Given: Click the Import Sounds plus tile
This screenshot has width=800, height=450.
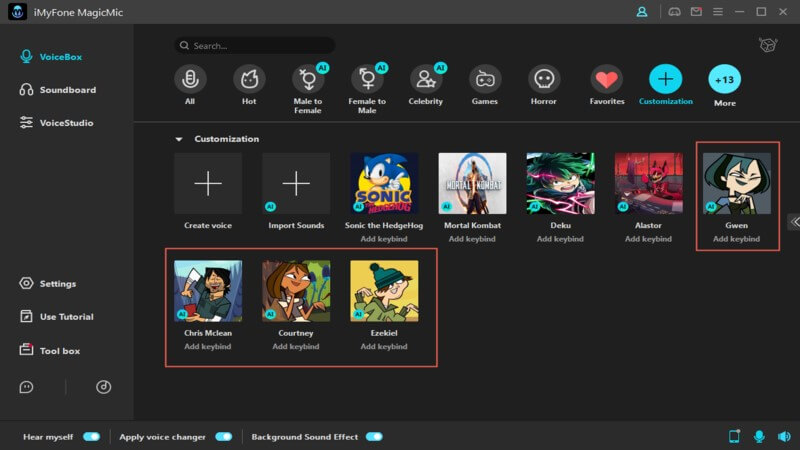Looking at the screenshot, I should (x=296, y=183).
